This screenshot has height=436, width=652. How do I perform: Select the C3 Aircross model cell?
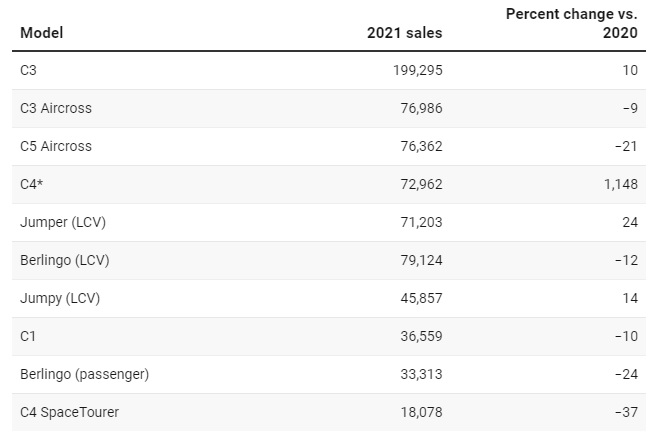click(56, 108)
